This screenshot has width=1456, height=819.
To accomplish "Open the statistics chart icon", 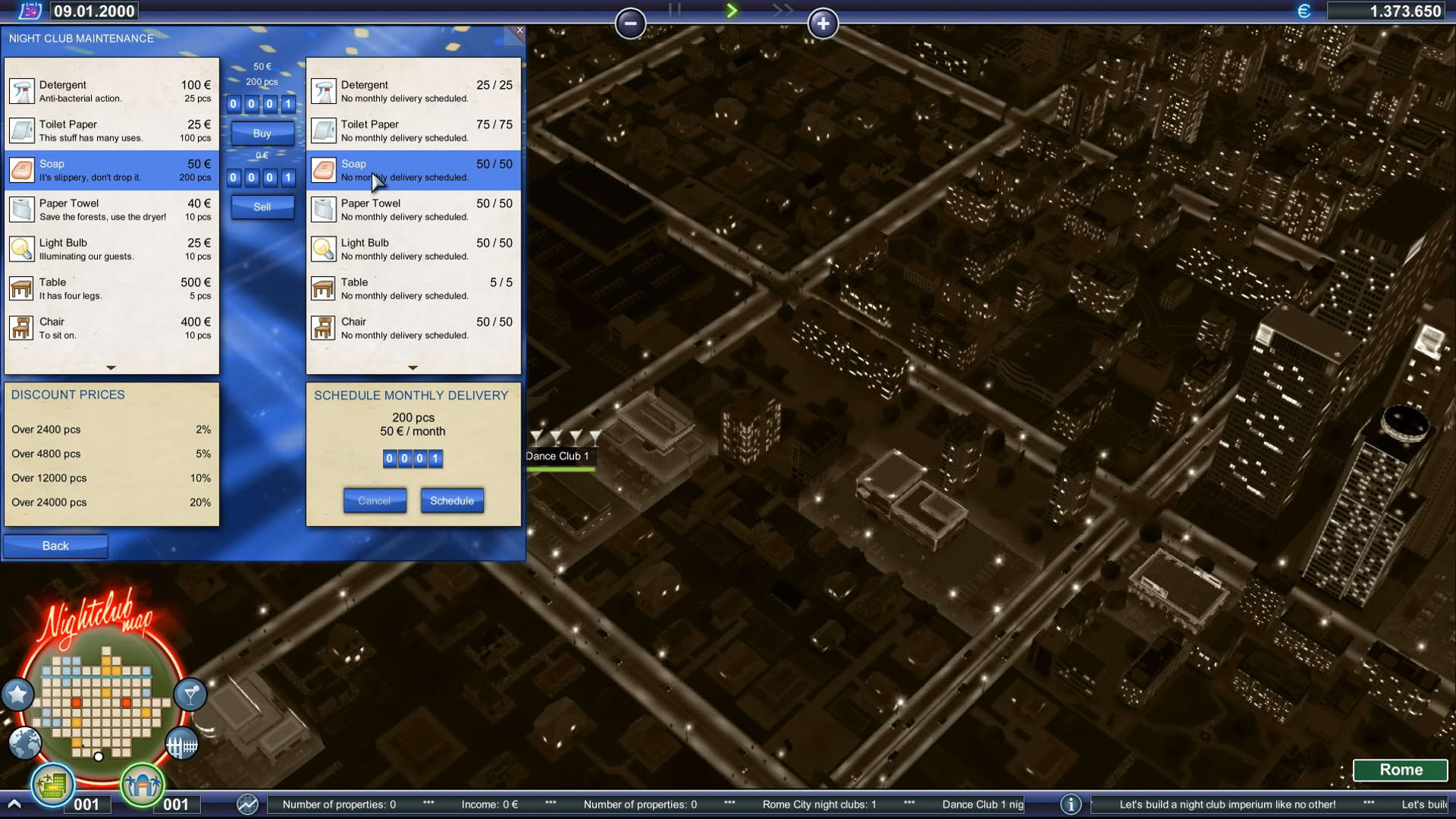I will pos(247,805).
